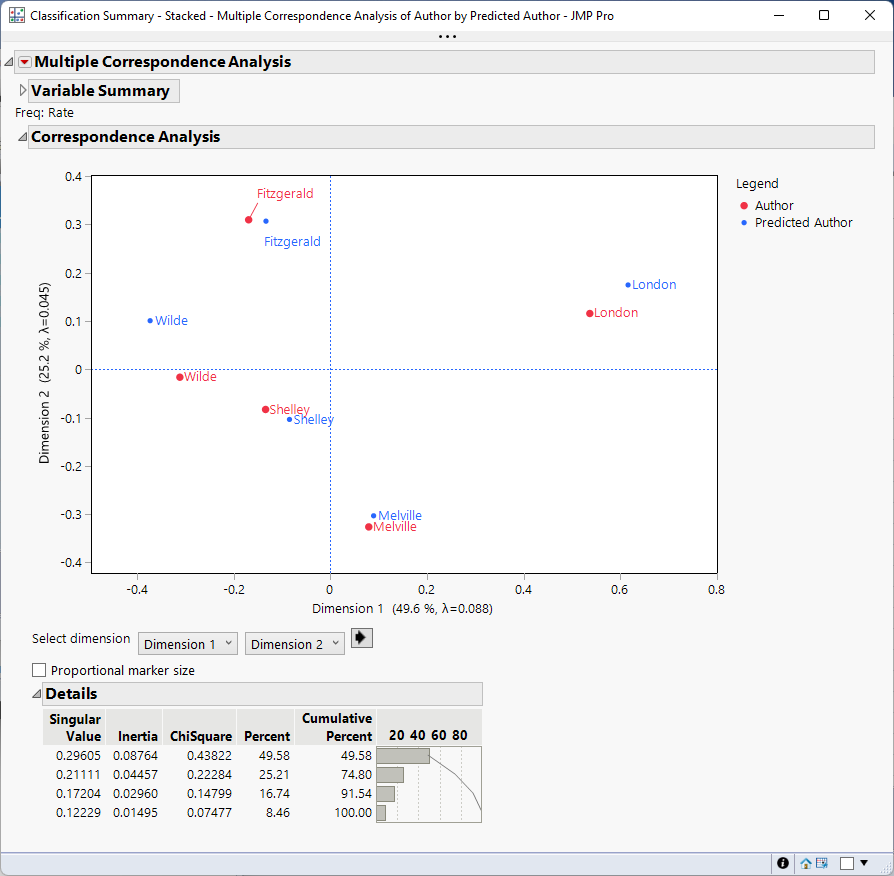Expand the Variable Summary section

[21, 90]
